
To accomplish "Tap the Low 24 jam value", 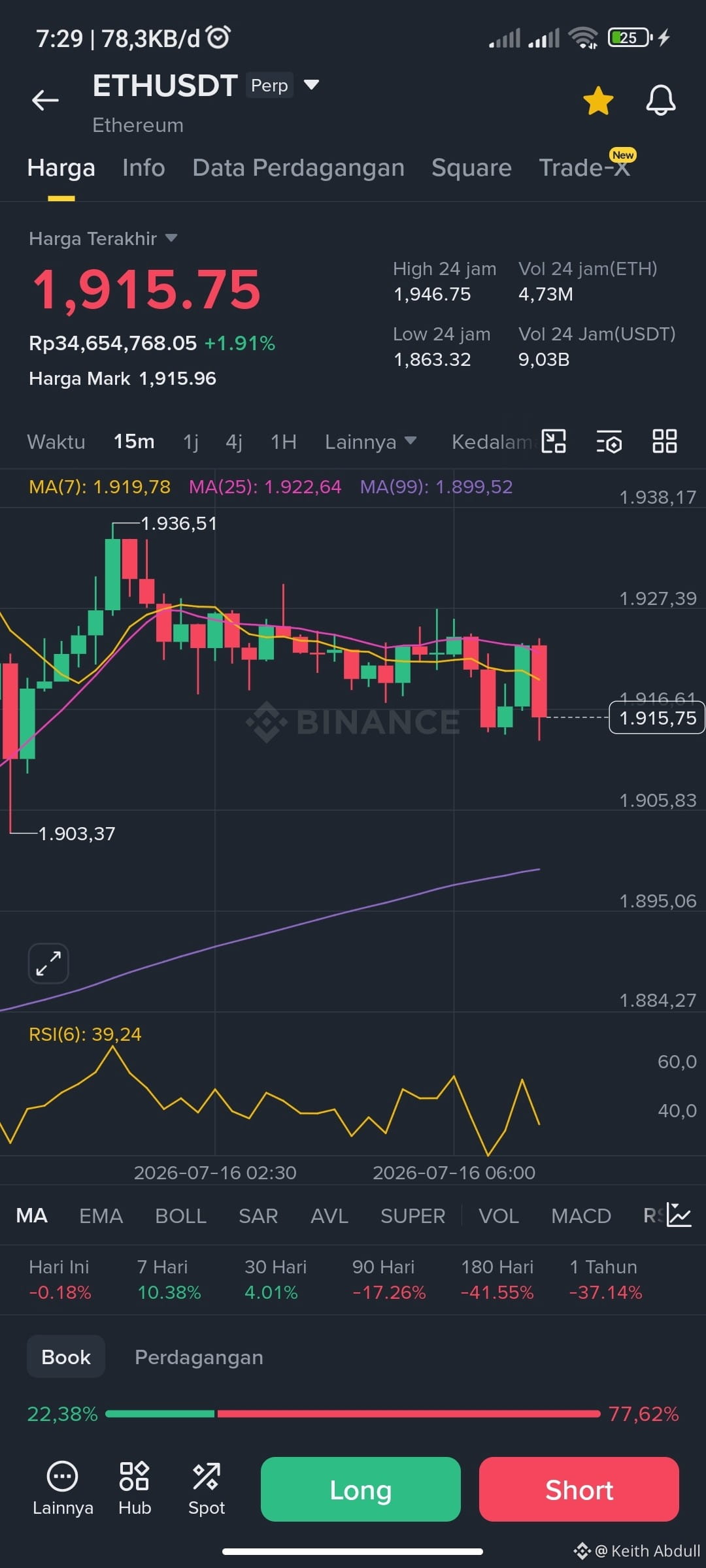I will (432, 359).
